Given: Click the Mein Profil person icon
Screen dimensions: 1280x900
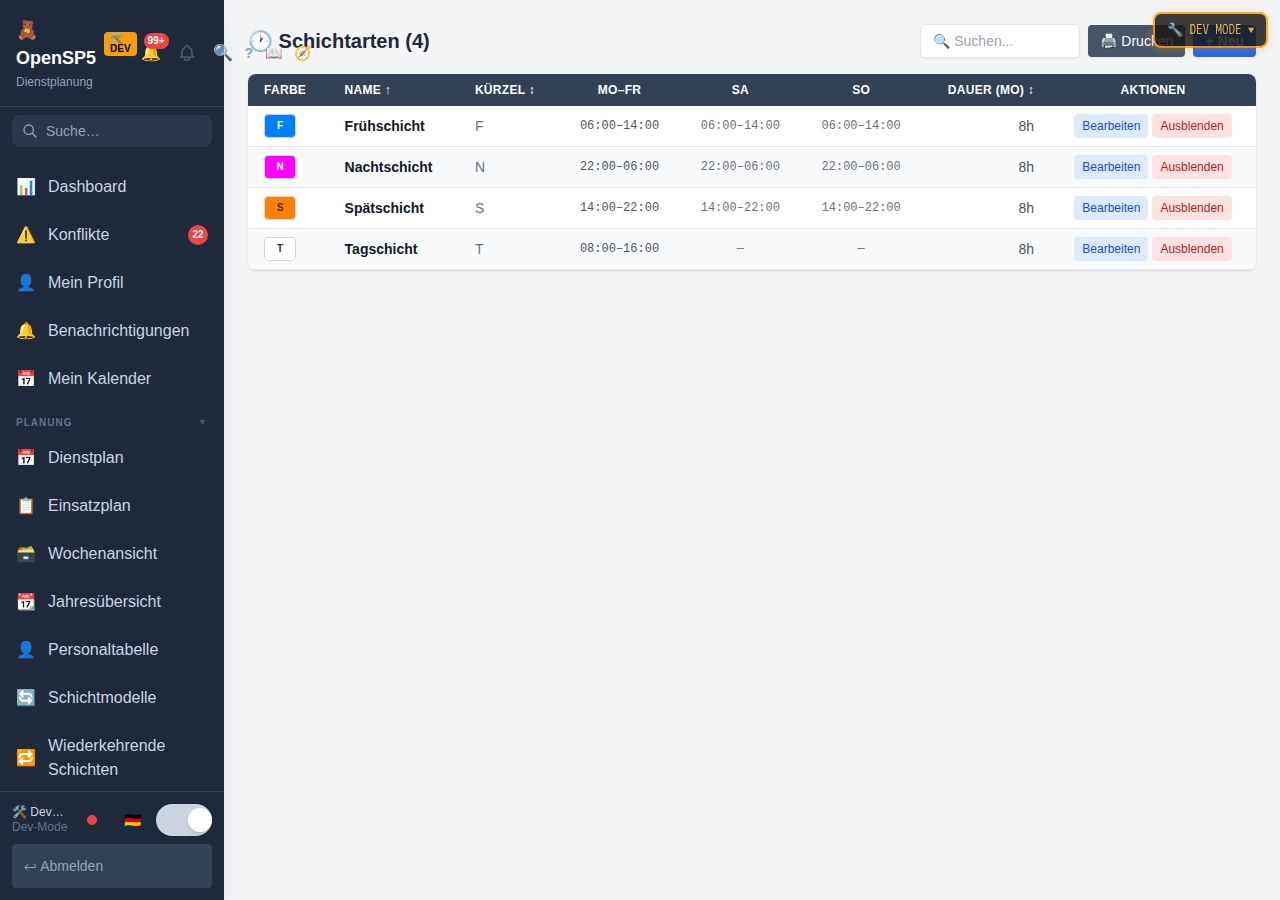Looking at the screenshot, I should (26, 282).
